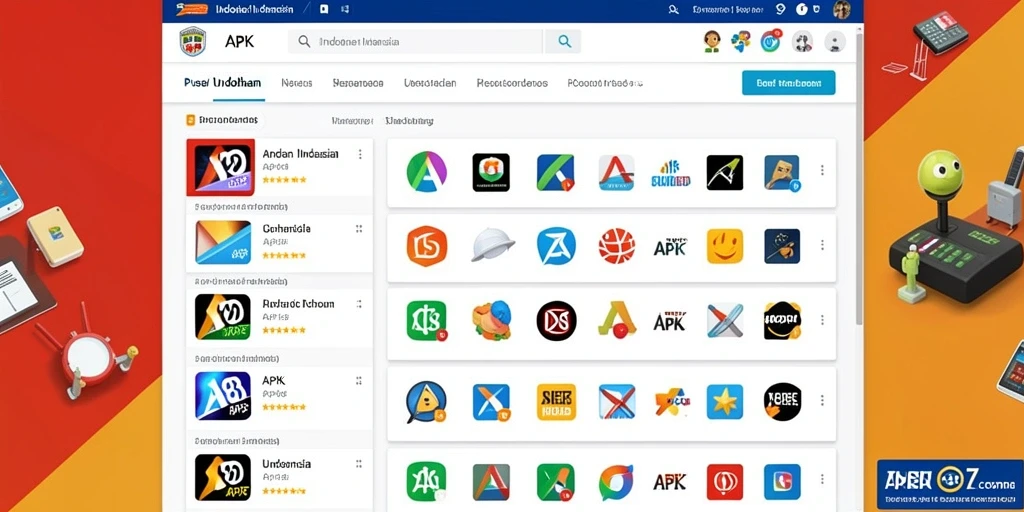1024x512 pixels.
Task: Open the white hard hat app icon
Action: click(493, 245)
